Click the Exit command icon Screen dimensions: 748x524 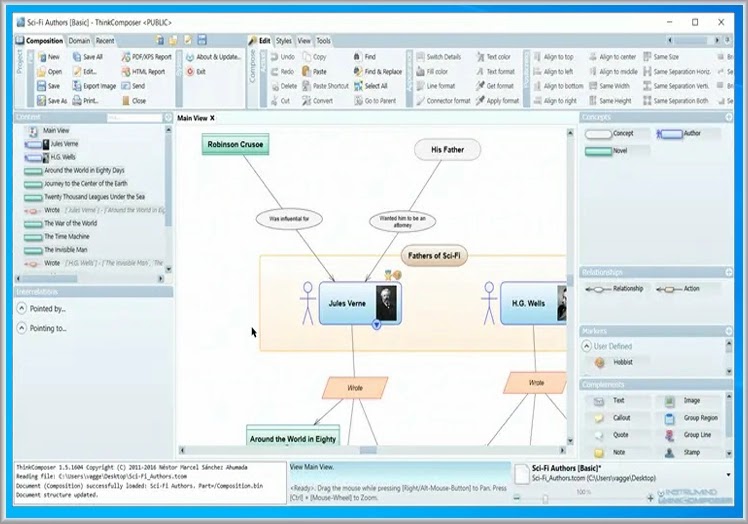190,72
